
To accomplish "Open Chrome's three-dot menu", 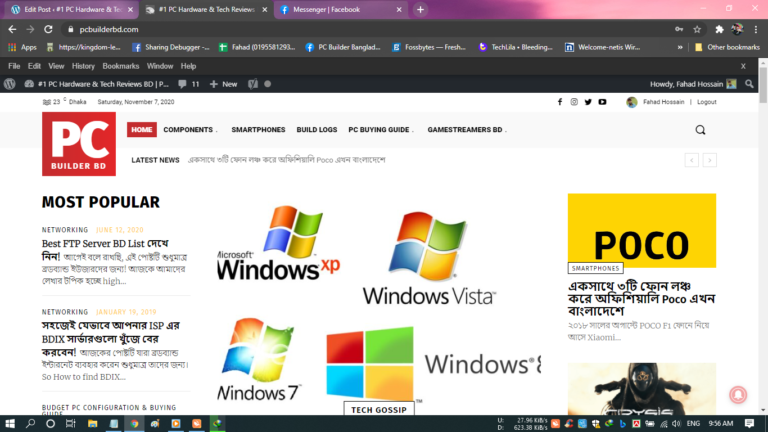I will [756, 29].
